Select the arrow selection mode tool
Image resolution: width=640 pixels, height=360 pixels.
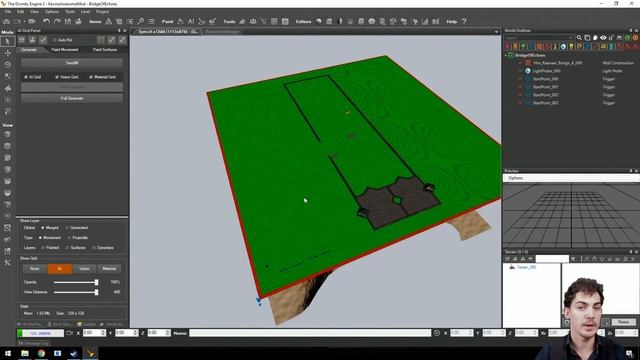(7, 41)
